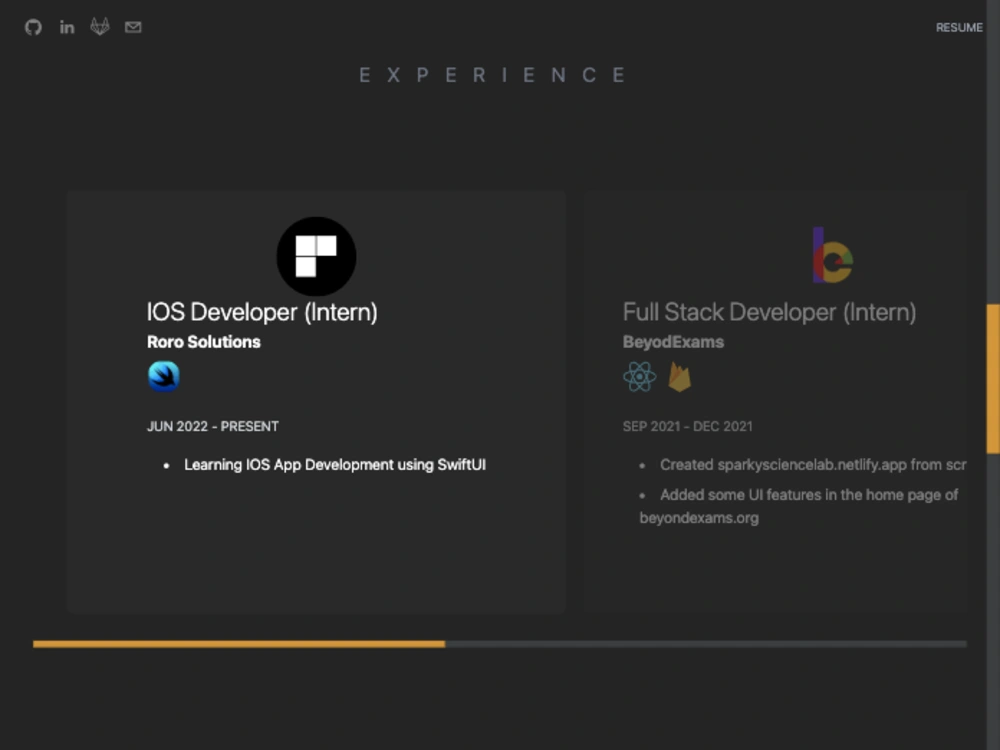Click the Learning IOS App Development bullet
The height and width of the screenshot is (750, 1000).
335,465
